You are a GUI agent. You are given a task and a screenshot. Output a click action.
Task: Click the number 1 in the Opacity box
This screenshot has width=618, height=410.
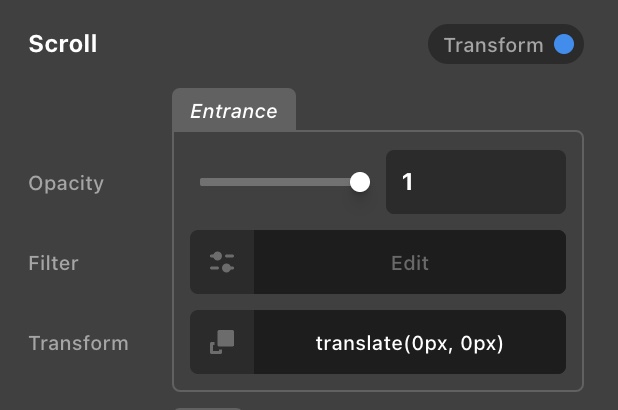pos(408,182)
